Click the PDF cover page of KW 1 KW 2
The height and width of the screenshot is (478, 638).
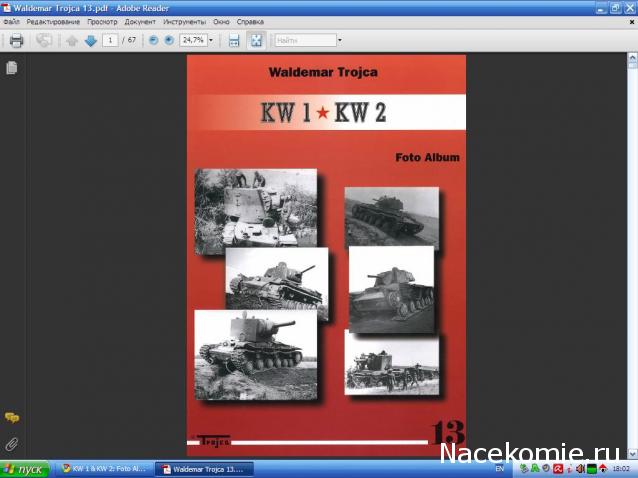[x=326, y=255]
